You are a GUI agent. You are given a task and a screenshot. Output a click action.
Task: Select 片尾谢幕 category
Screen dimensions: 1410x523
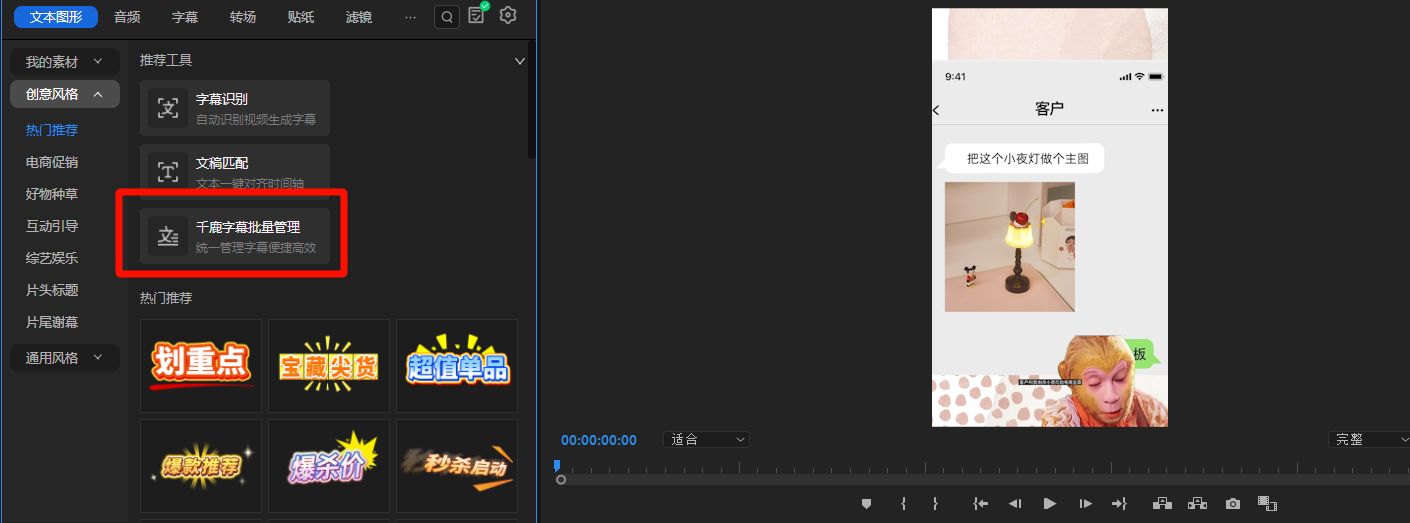[52, 322]
